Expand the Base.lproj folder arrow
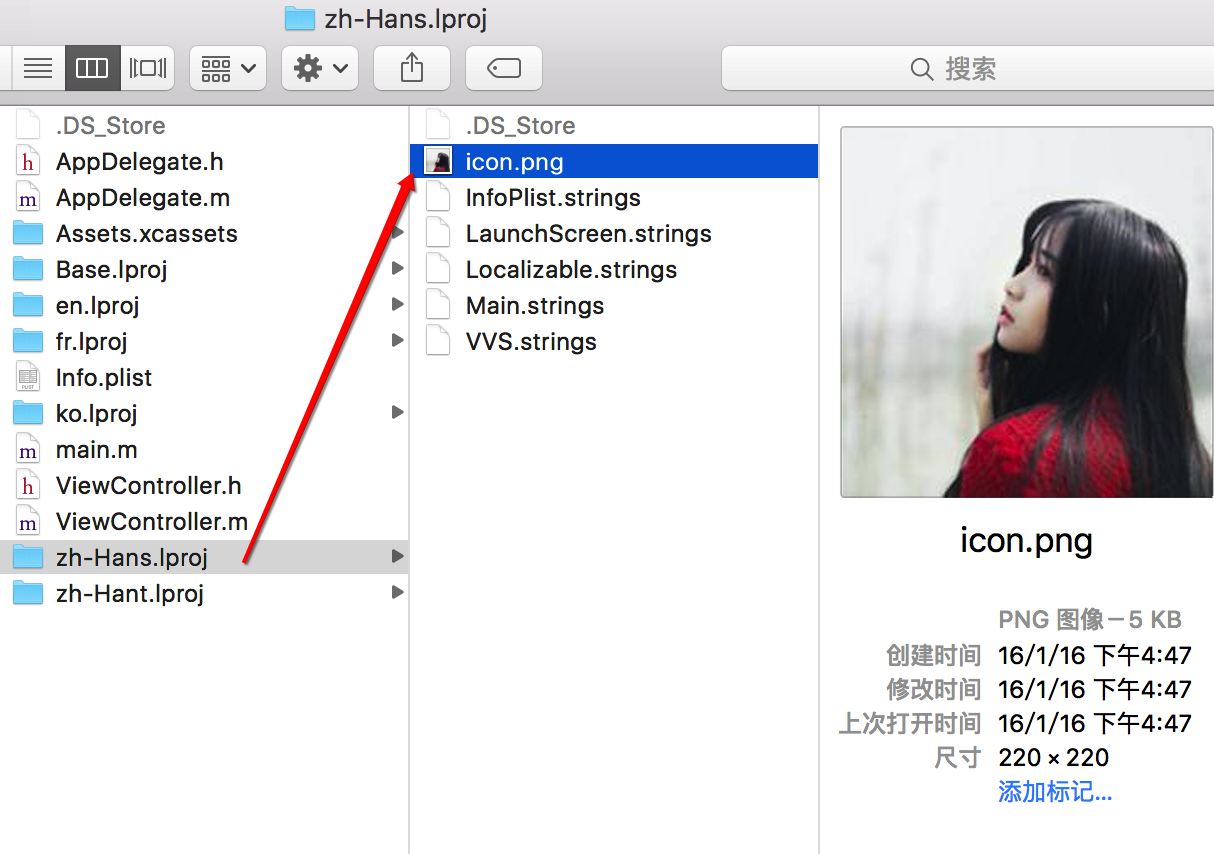 coord(397,269)
